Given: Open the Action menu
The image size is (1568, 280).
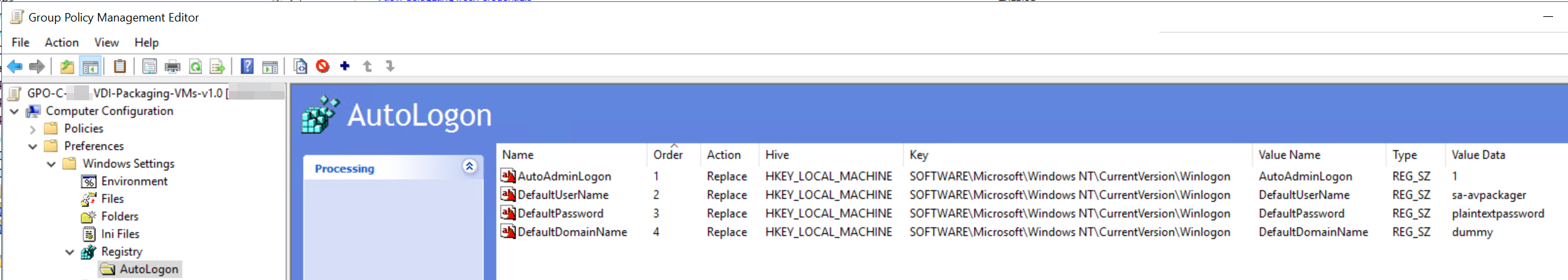Looking at the screenshot, I should pyautogui.click(x=62, y=42).
